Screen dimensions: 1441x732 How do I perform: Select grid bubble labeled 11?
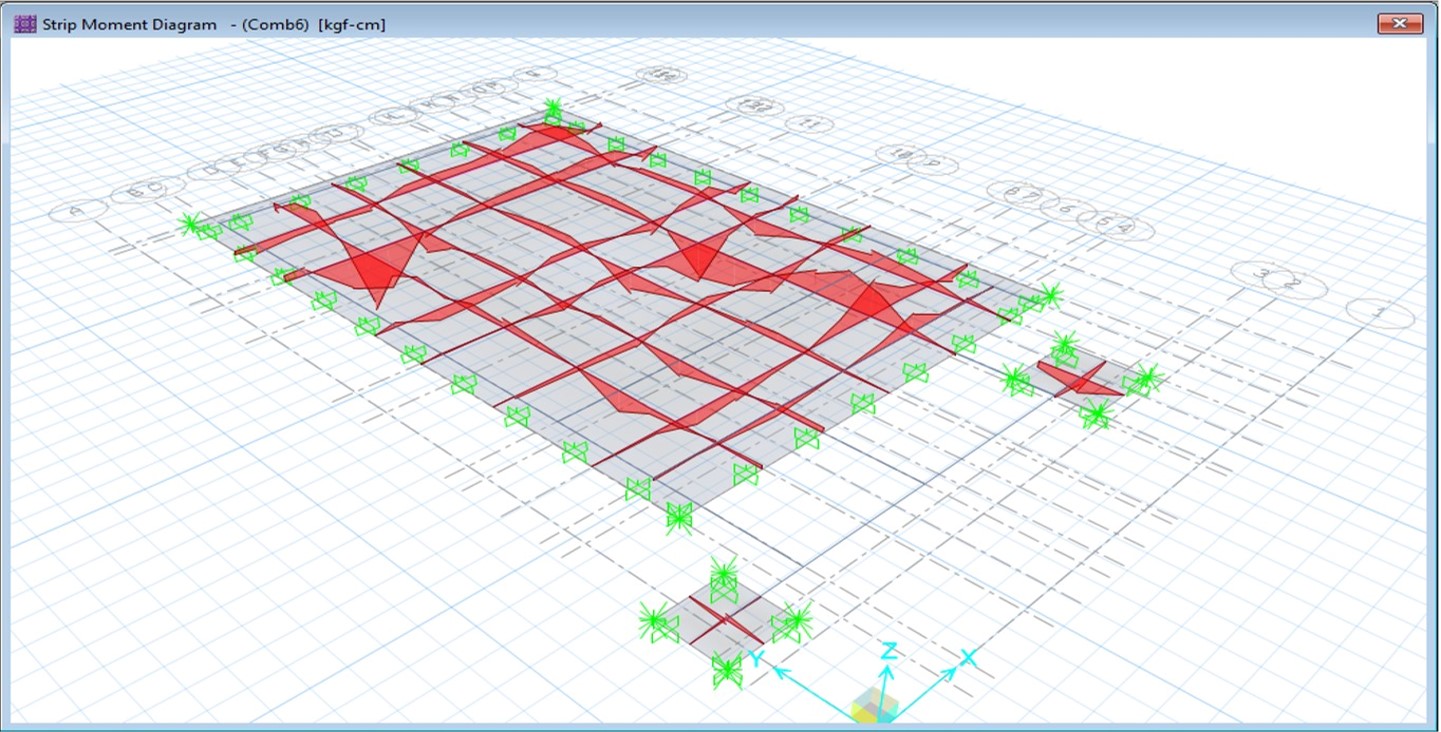click(x=810, y=124)
